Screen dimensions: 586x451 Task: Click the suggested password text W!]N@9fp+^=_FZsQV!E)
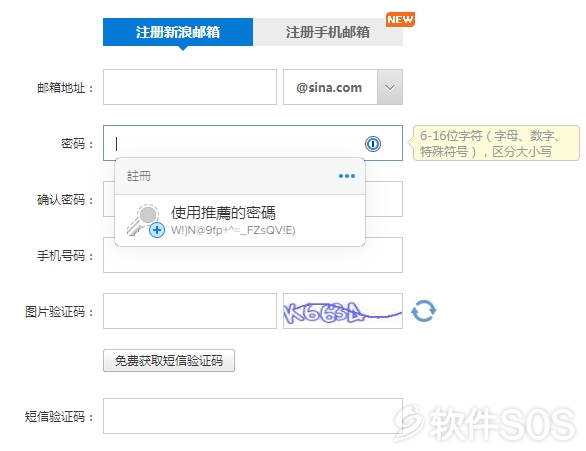pos(233,230)
